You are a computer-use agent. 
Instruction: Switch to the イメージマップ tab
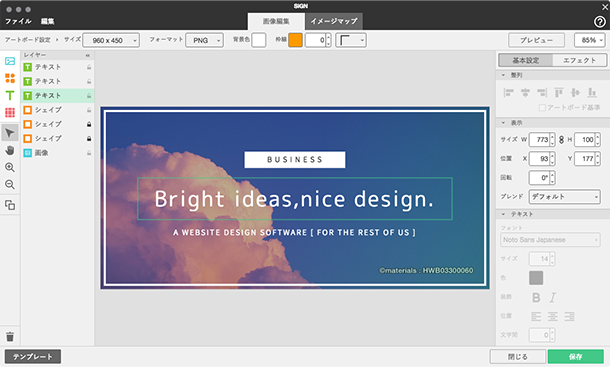tap(334, 21)
